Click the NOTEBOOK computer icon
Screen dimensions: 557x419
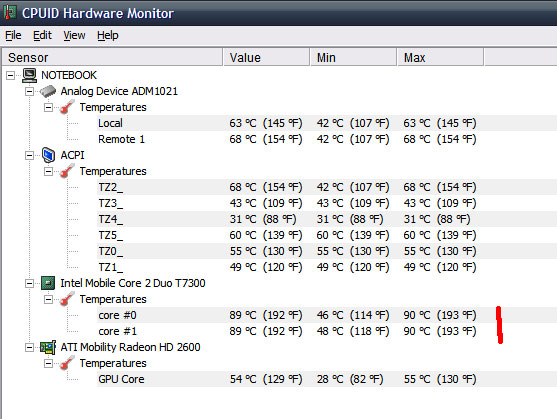point(29,75)
